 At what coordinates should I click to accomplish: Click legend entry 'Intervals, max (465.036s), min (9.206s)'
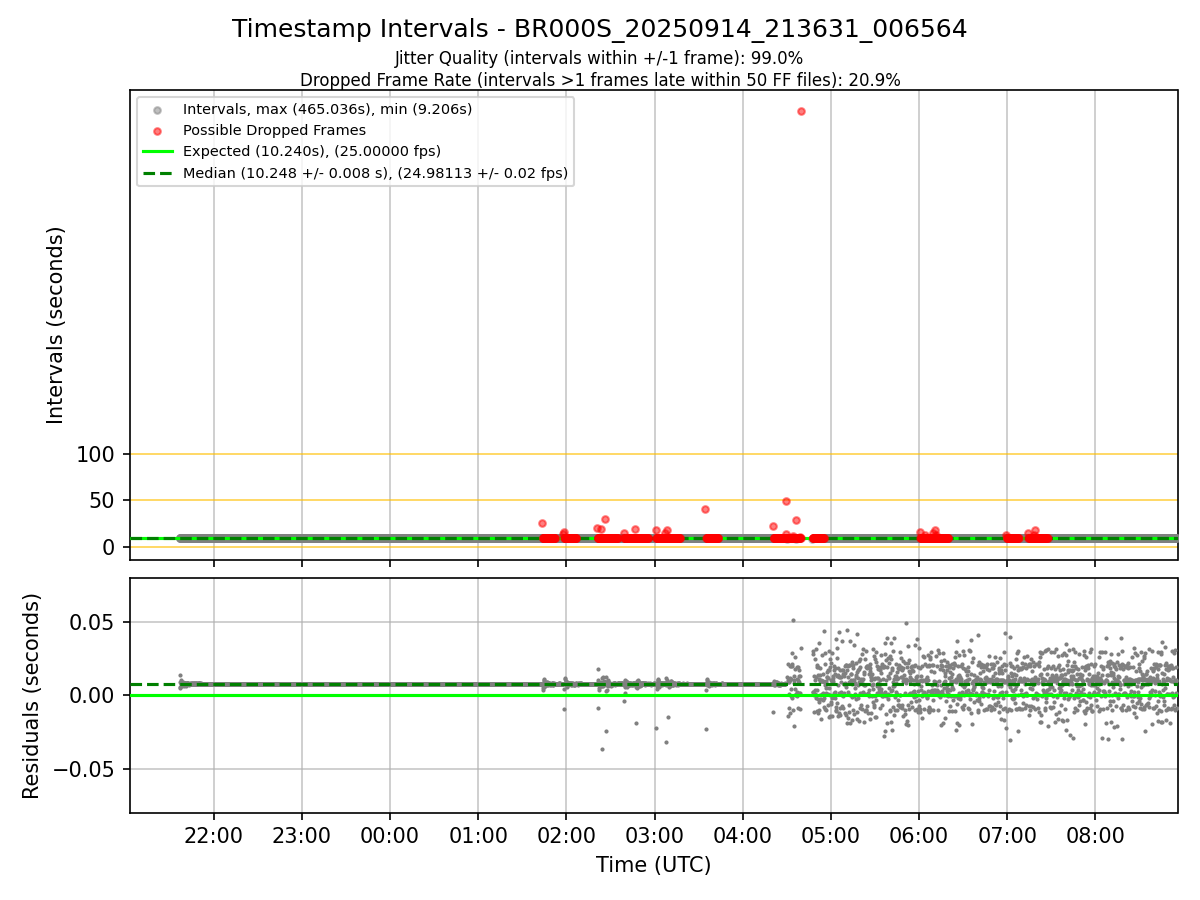[x=327, y=108]
